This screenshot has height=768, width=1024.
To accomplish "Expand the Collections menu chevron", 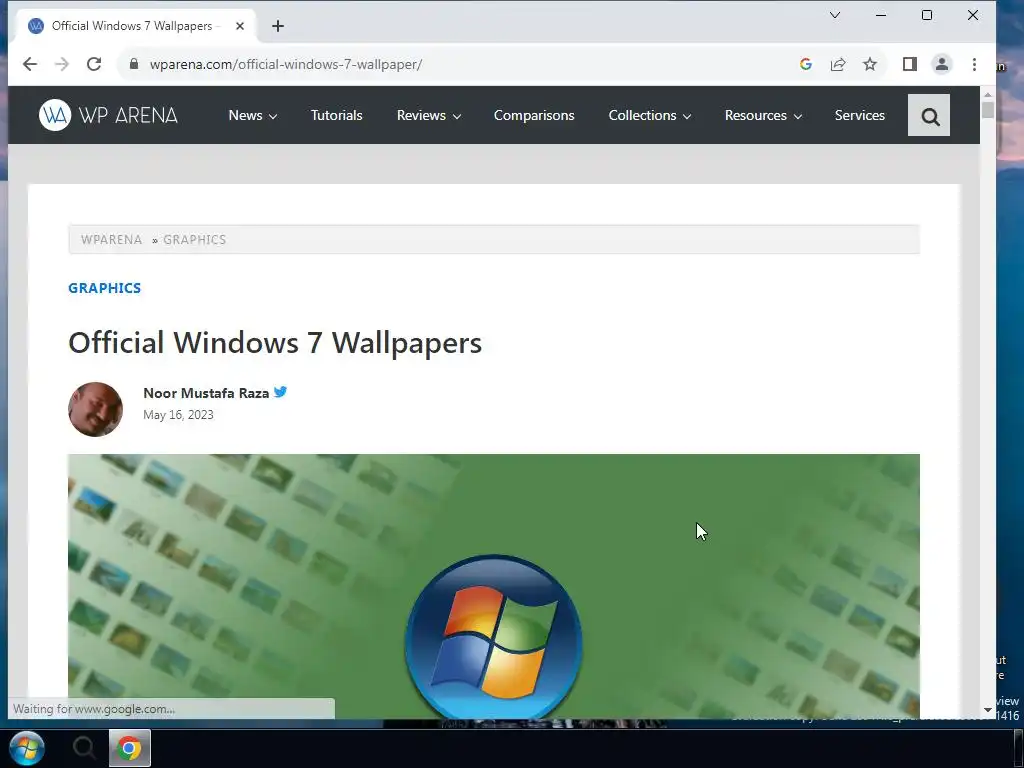I will (x=687, y=116).
